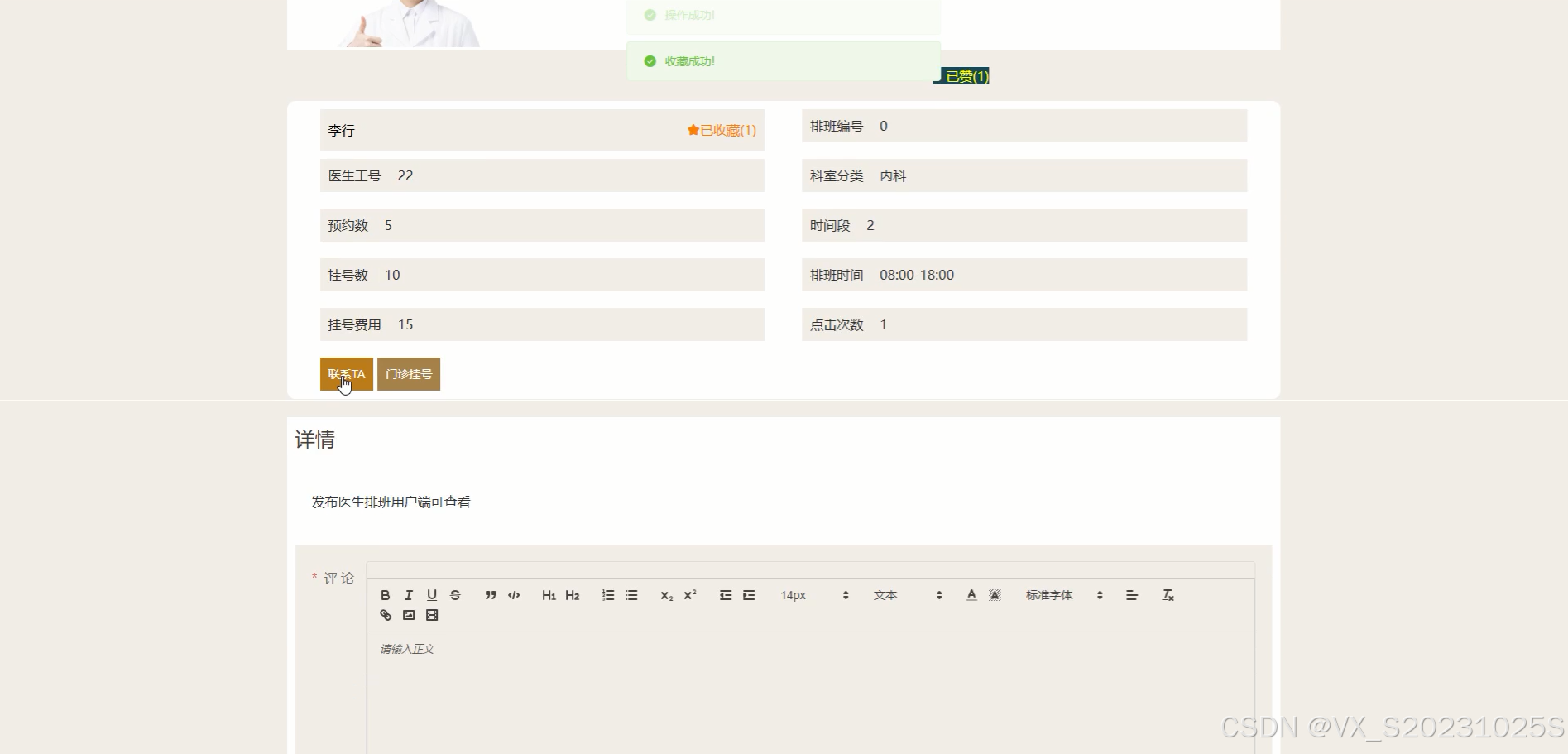Viewport: 1568px width, 754px height.
Task: Select the 医生工号 22 field
Action: pyautogui.click(x=542, y=175)
